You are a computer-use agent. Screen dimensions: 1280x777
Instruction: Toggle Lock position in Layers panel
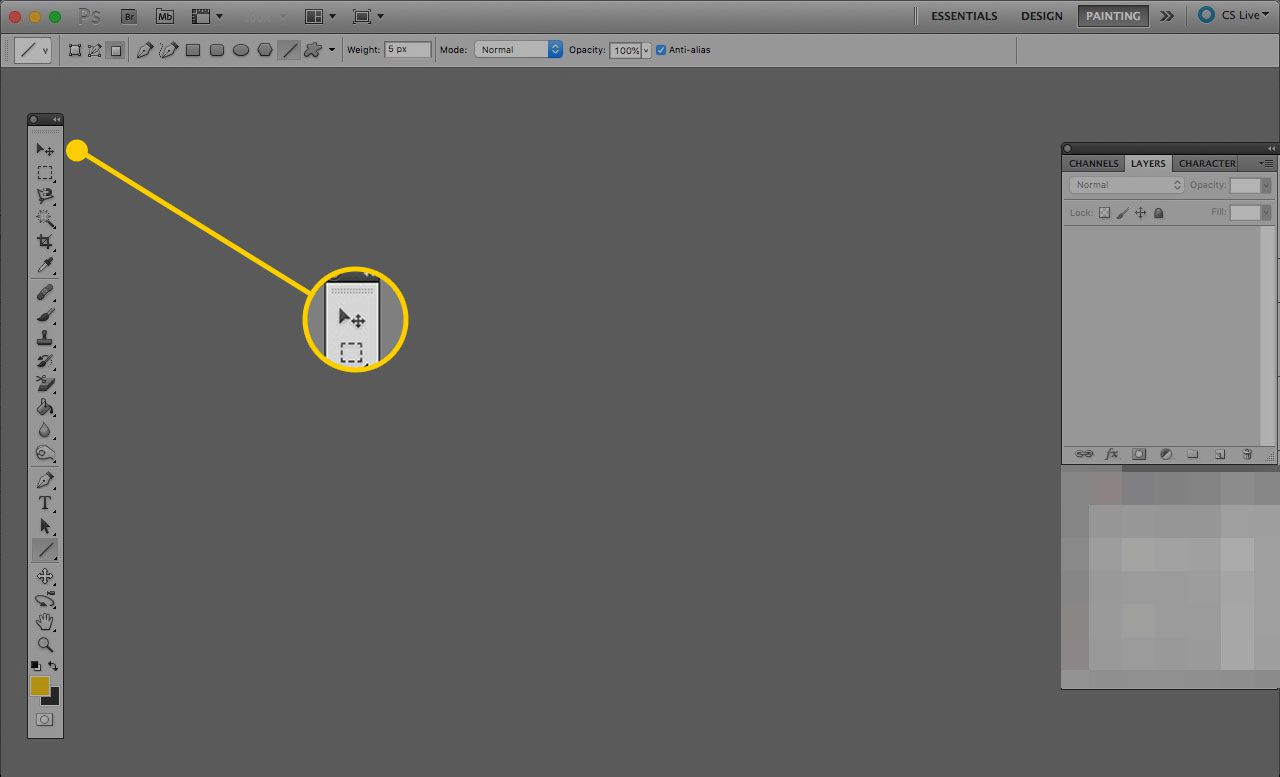(1140, 213)
